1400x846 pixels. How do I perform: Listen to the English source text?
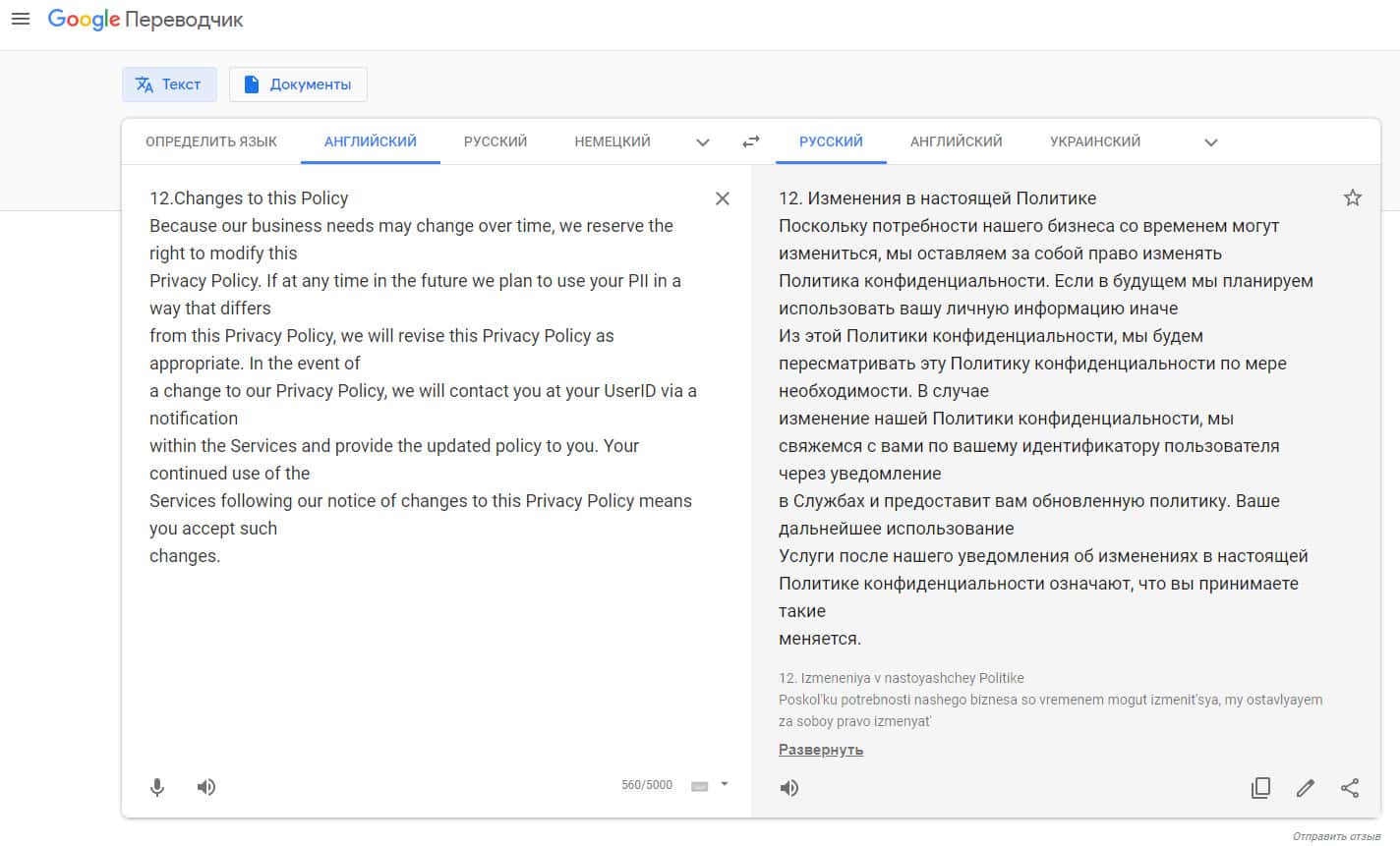coord(206,787)
